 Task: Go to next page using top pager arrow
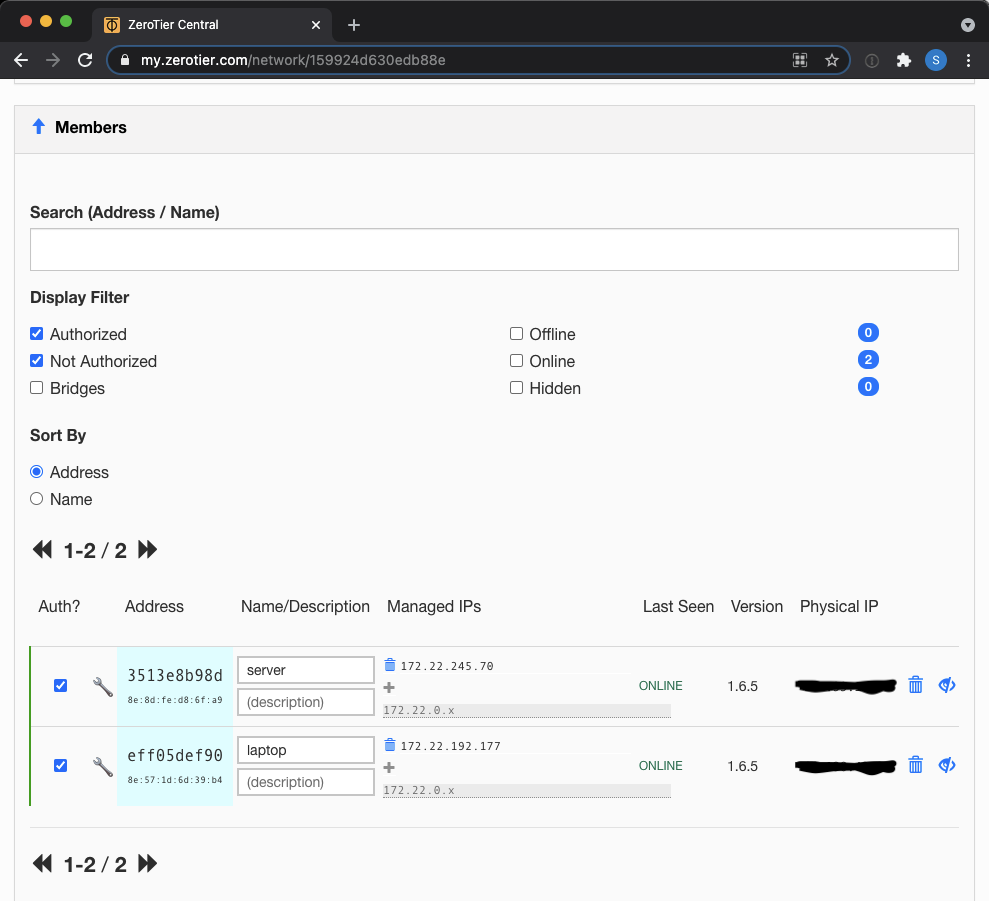coord(148,550)
